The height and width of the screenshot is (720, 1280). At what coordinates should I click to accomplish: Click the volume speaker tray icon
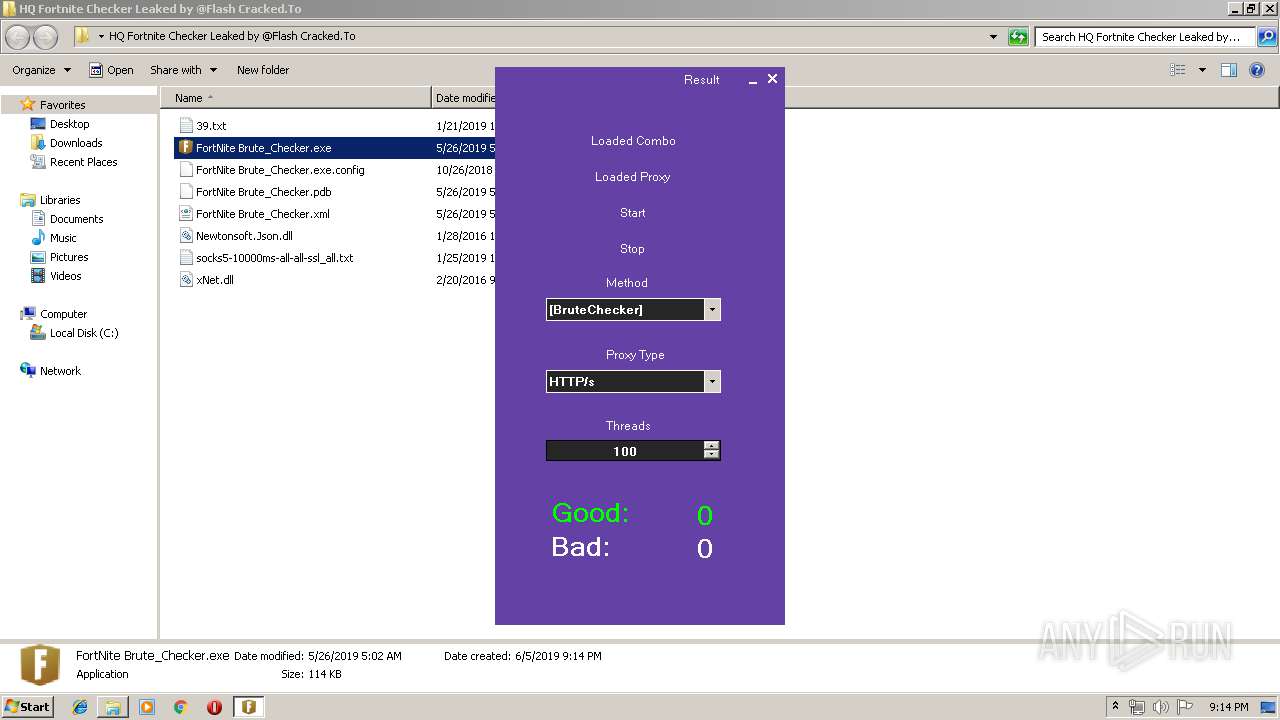[x=1161, y=707]
